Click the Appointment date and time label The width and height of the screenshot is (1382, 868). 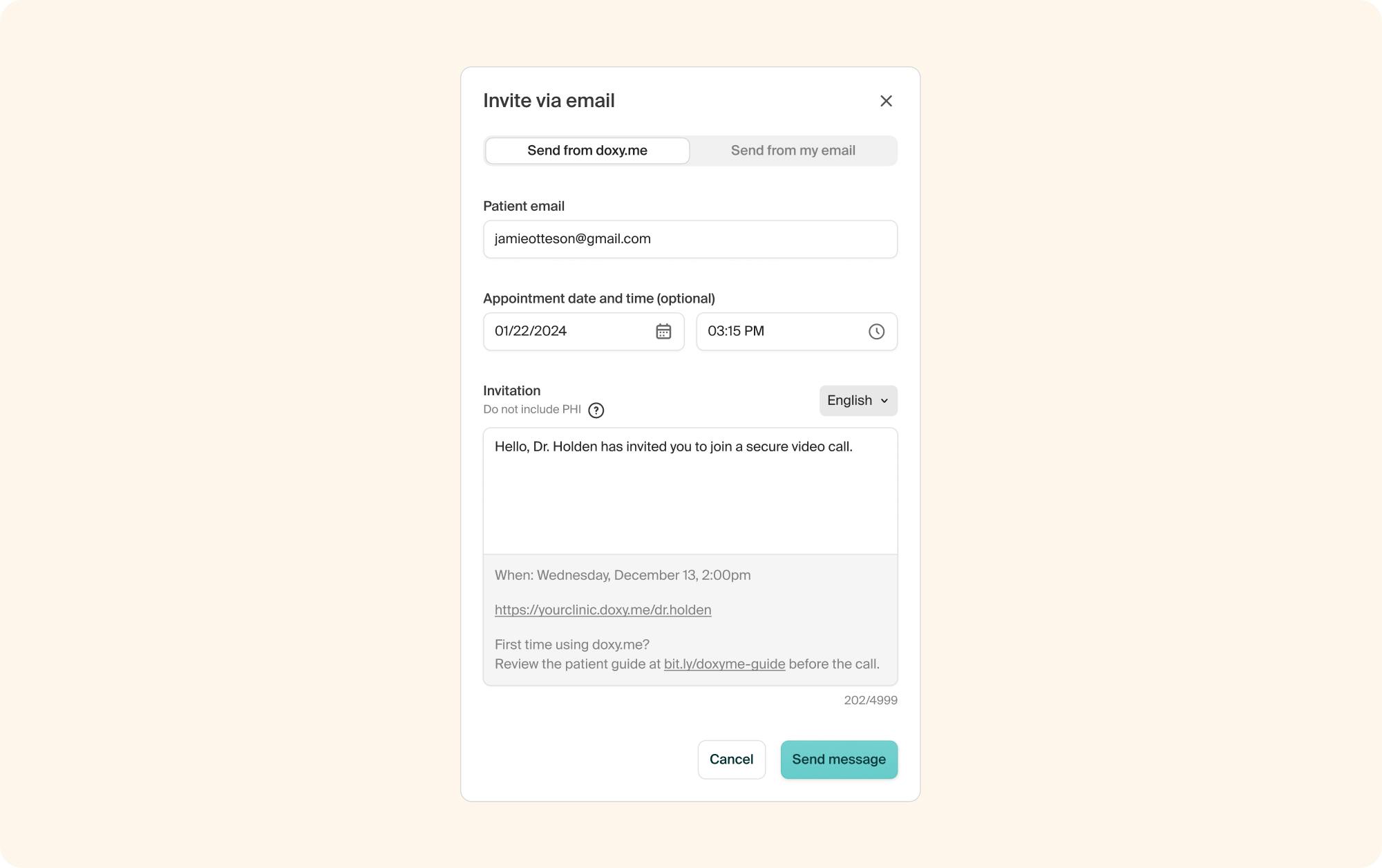click(598, 299)
